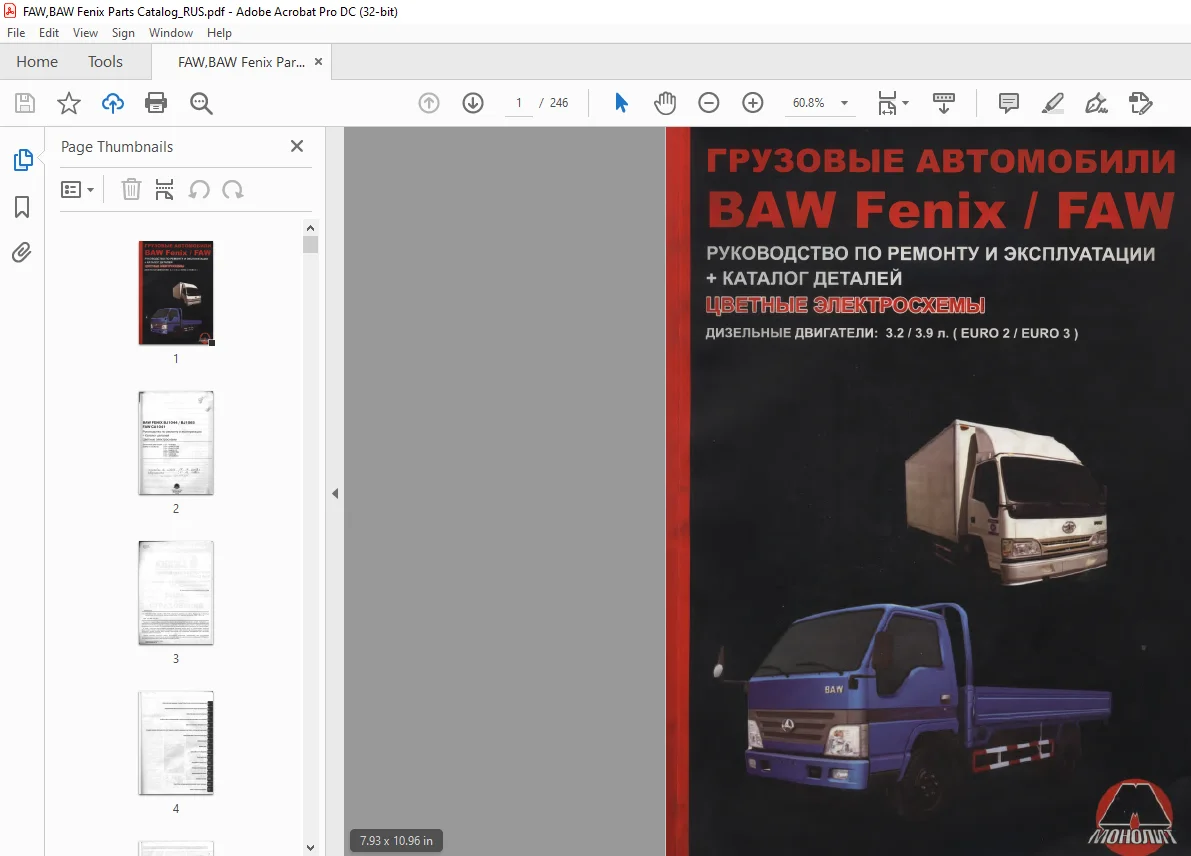The height and width of the screenshot is (856, 1191).
Task: Switch to the Home tab
Action: (37, 62)
